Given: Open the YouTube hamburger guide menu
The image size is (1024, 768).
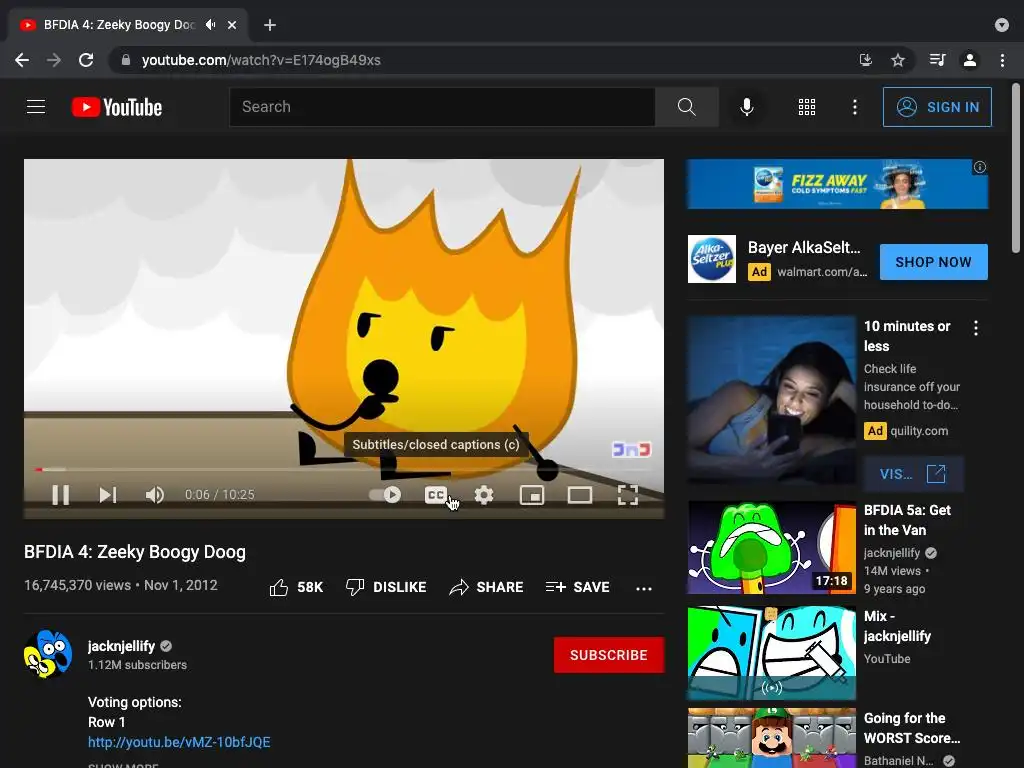Looking at the screenshot, I should click(x=36, y=106).
